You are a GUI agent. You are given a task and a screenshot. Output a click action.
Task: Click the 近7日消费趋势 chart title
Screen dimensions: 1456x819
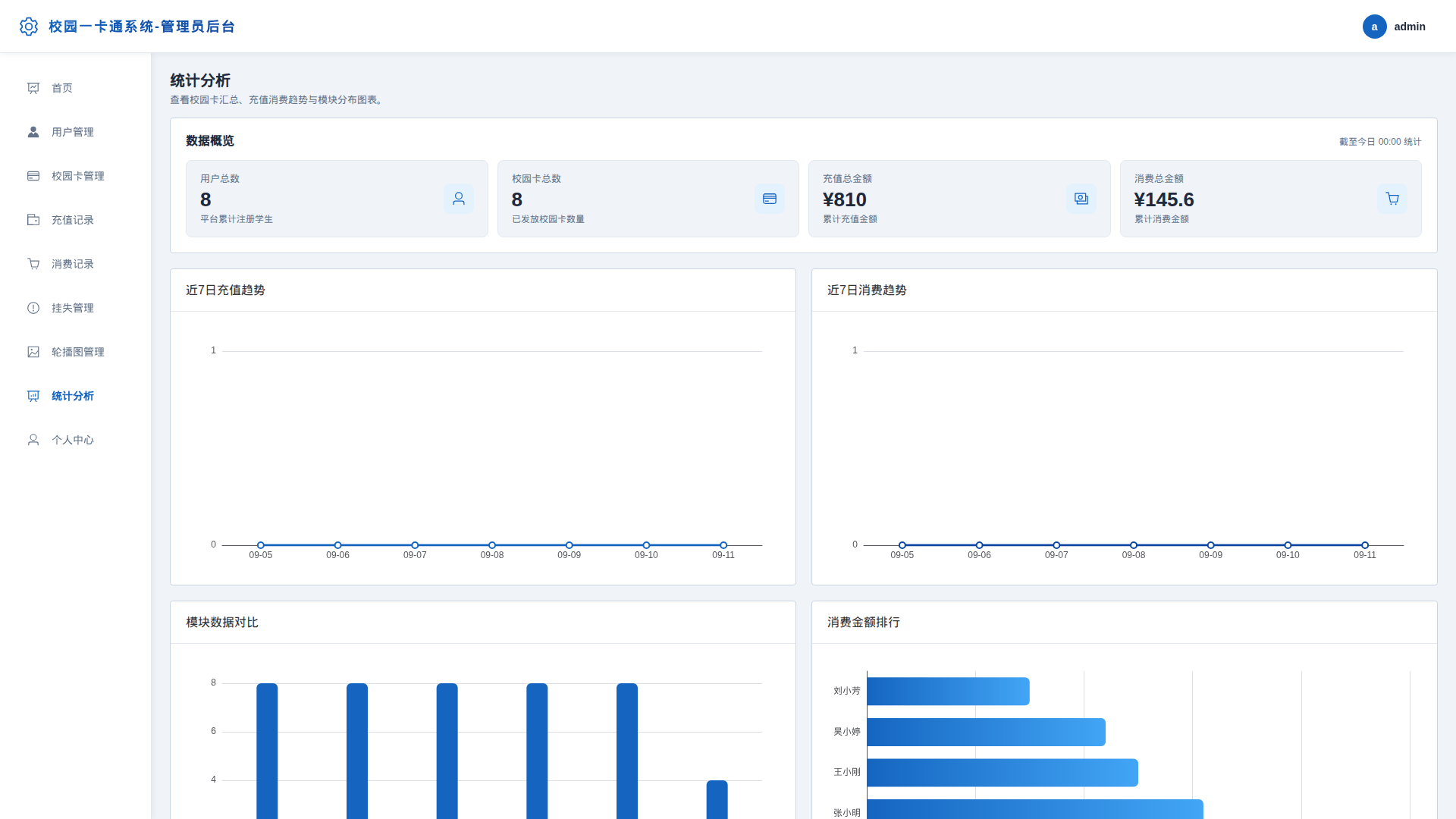(867, 290)
